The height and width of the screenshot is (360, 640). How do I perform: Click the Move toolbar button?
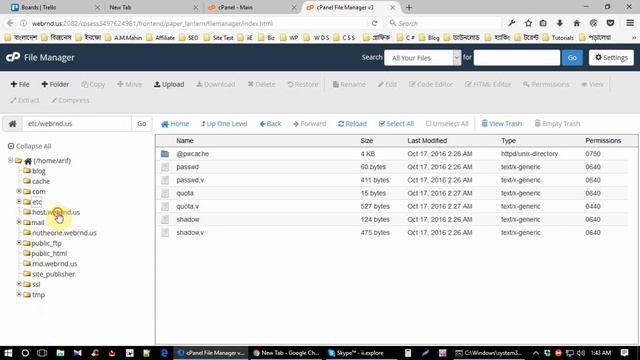(129, 84)
